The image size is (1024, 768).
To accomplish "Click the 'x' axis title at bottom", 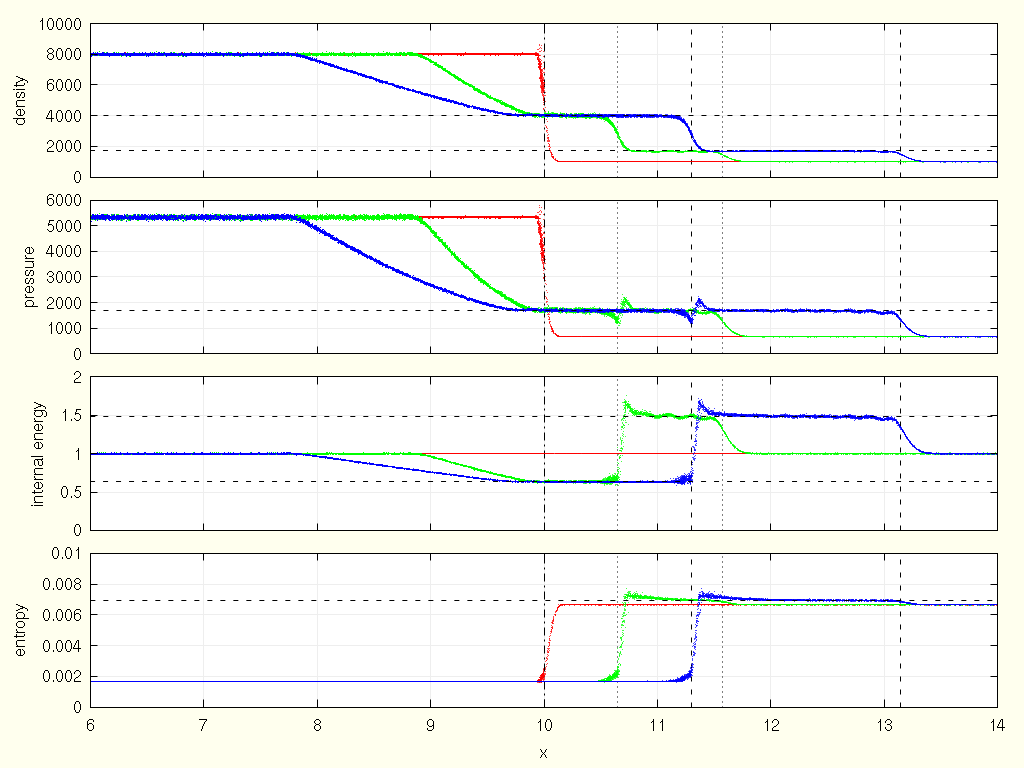I will coord(543,752).
